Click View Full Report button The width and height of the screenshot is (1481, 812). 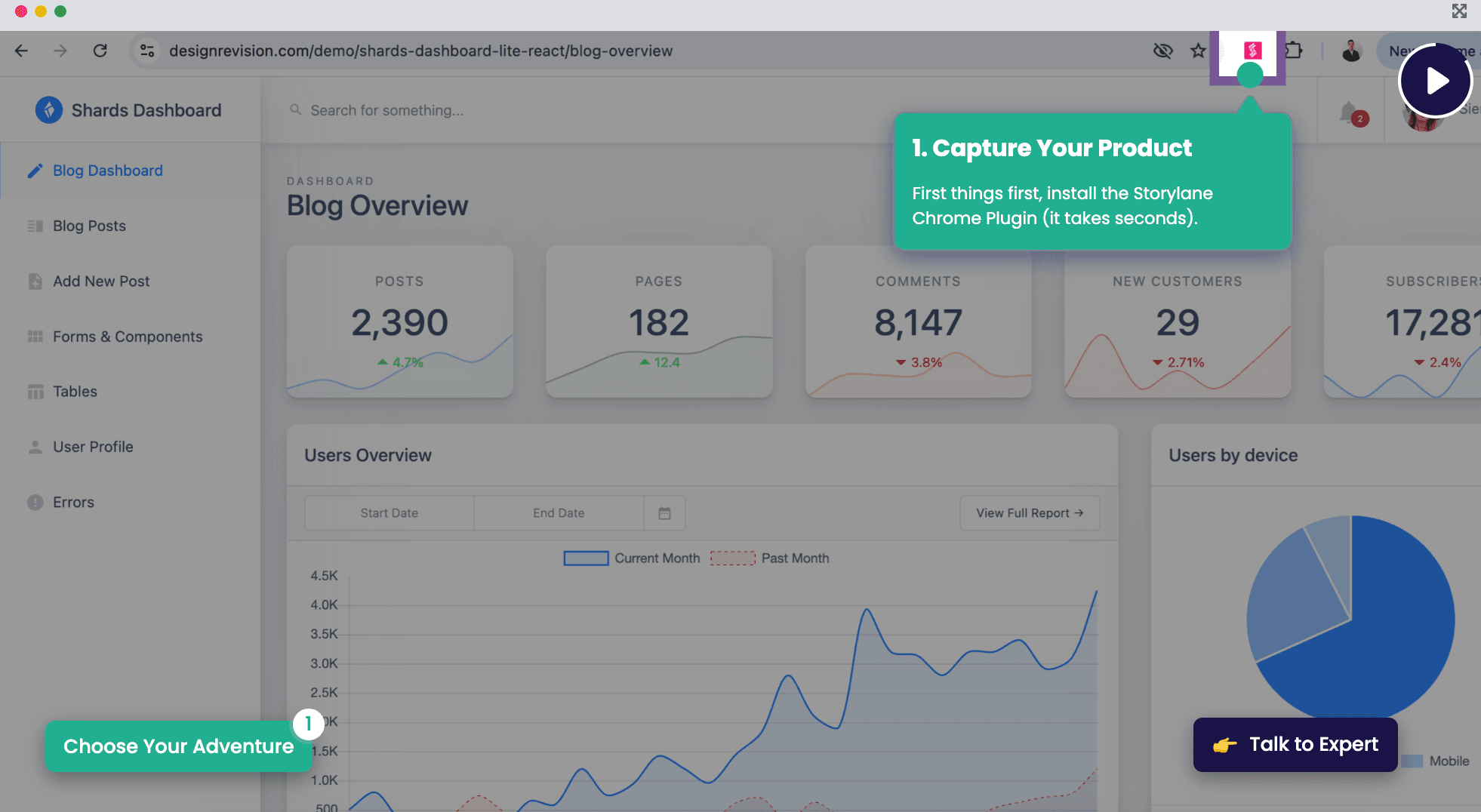click(x=1030, y=513)
